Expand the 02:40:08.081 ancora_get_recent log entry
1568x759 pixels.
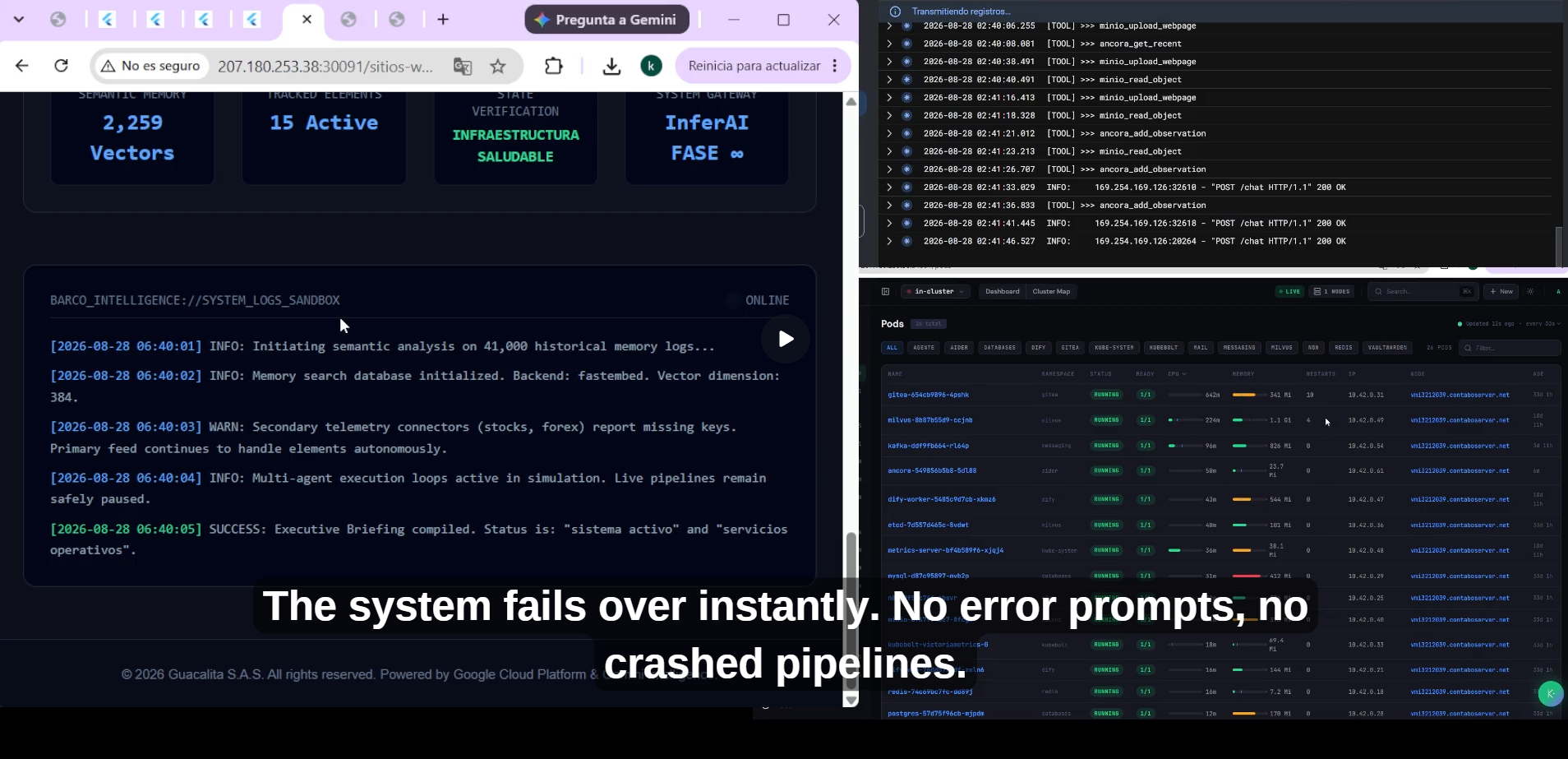tap(888, 44)
